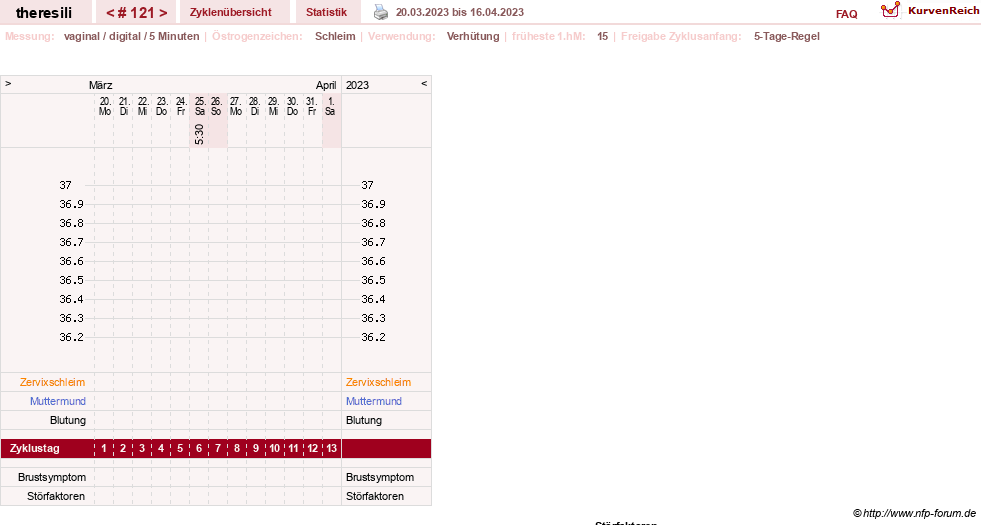Screen dimensions: 981x525
Task: Click Zyklustag cell 5
Action: [180, 449]
